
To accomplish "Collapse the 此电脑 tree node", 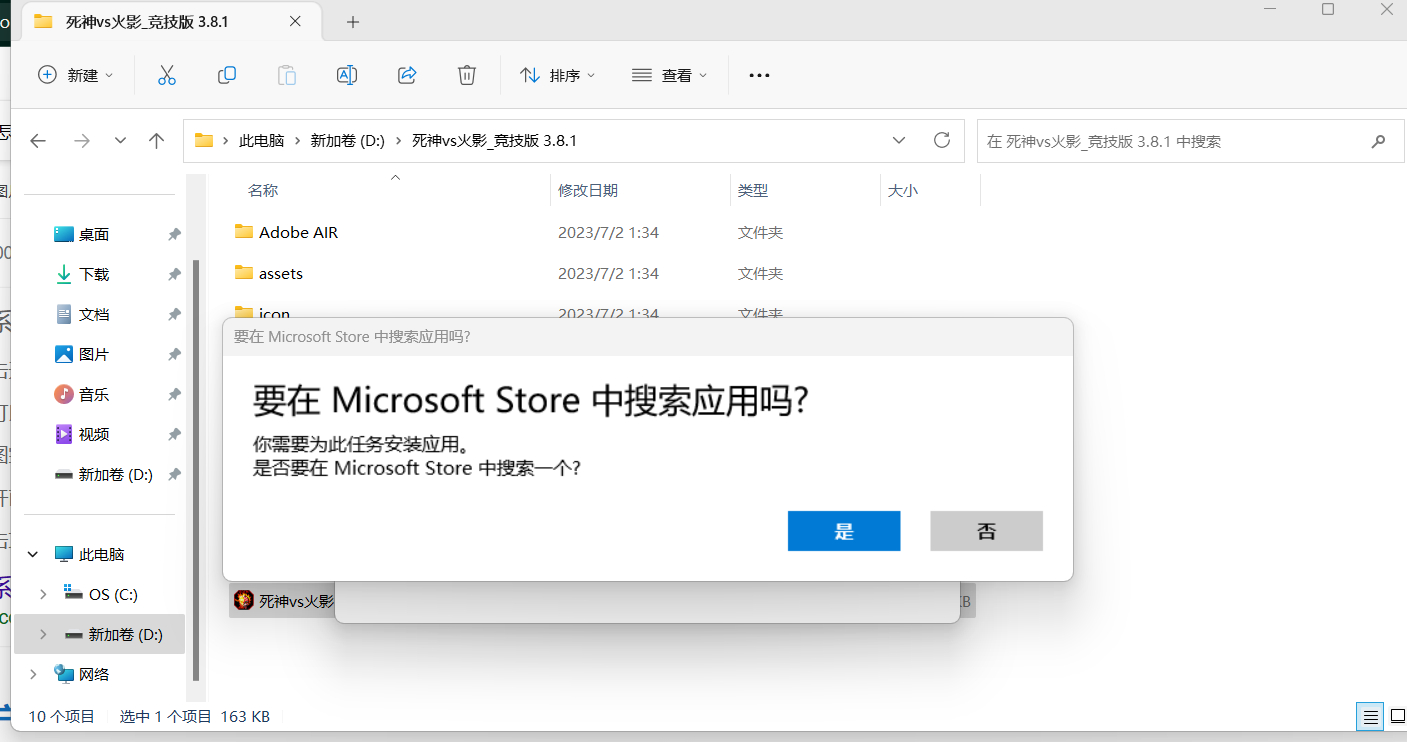I will (33, 554).
